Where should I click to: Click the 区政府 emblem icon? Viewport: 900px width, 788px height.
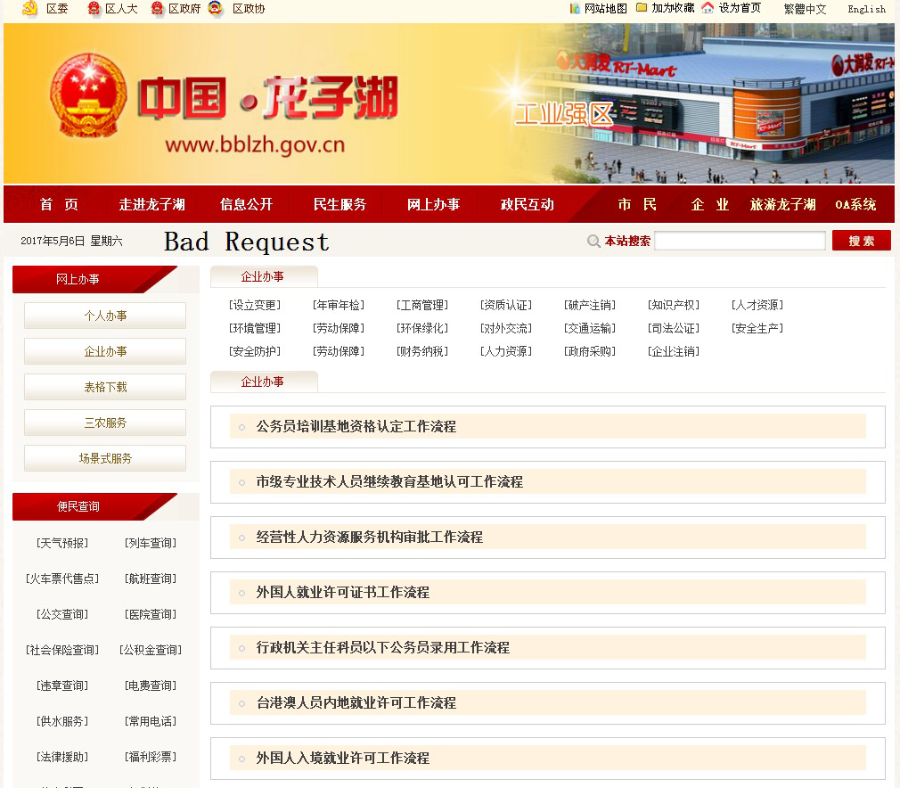click(156, 9)
